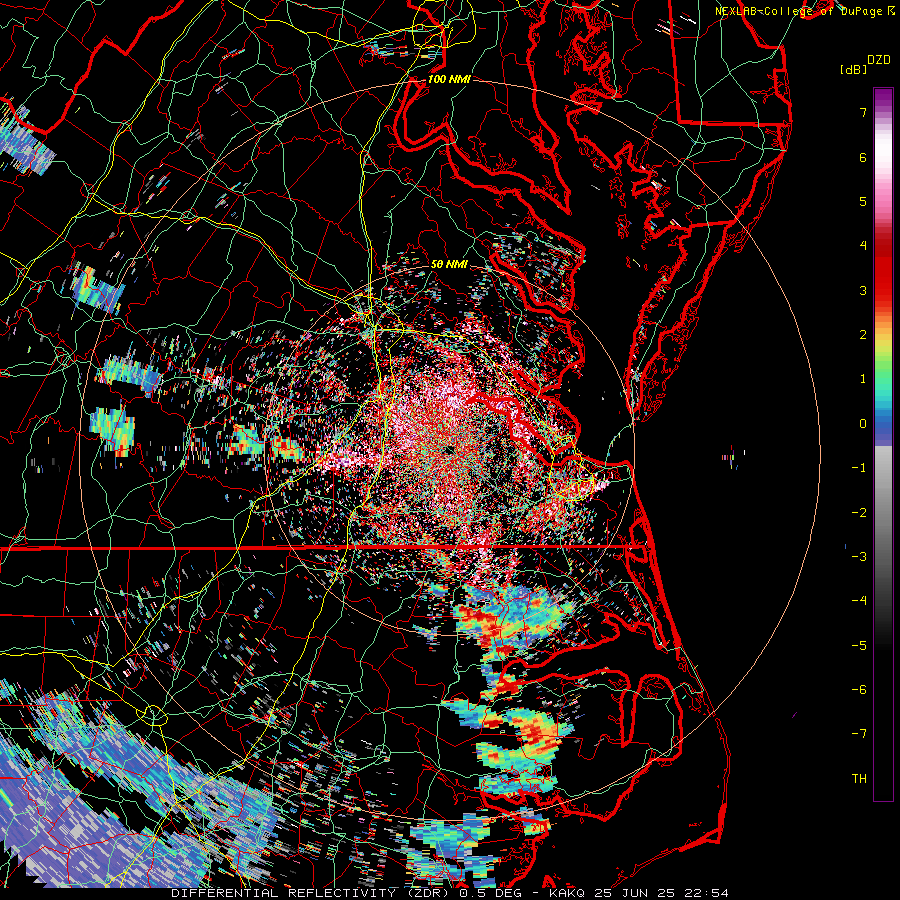Click the positive "1" value on dB legend
Screen dimensions: 900x900
(863, 379)
